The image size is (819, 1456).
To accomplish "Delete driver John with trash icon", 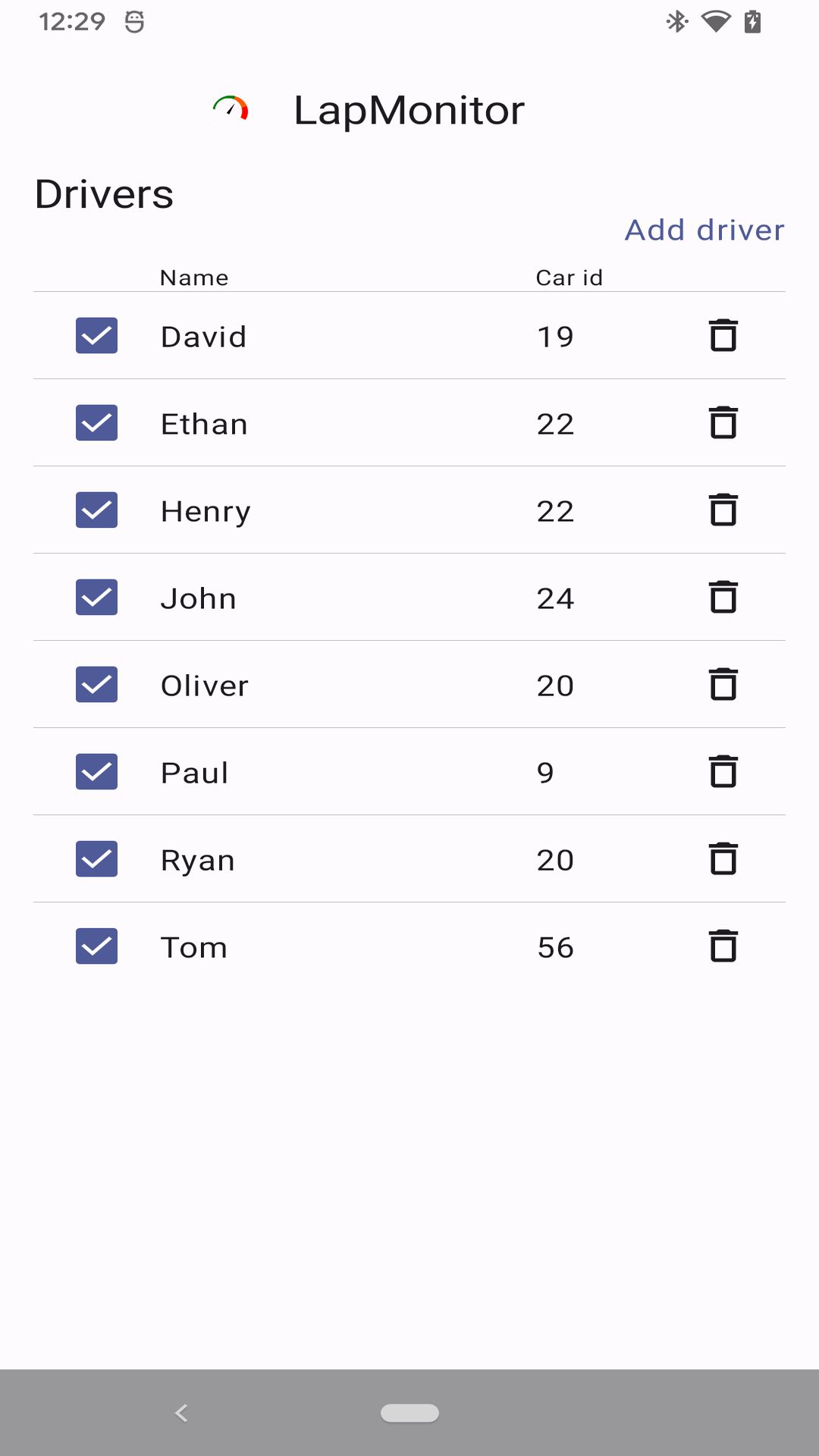I will pyautogui.click(x=723, y=597).
